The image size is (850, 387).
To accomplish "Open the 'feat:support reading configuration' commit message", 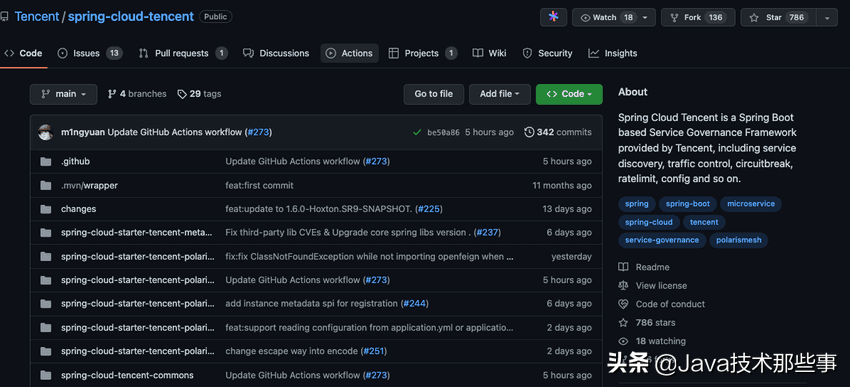I will [x=370, y=327].
